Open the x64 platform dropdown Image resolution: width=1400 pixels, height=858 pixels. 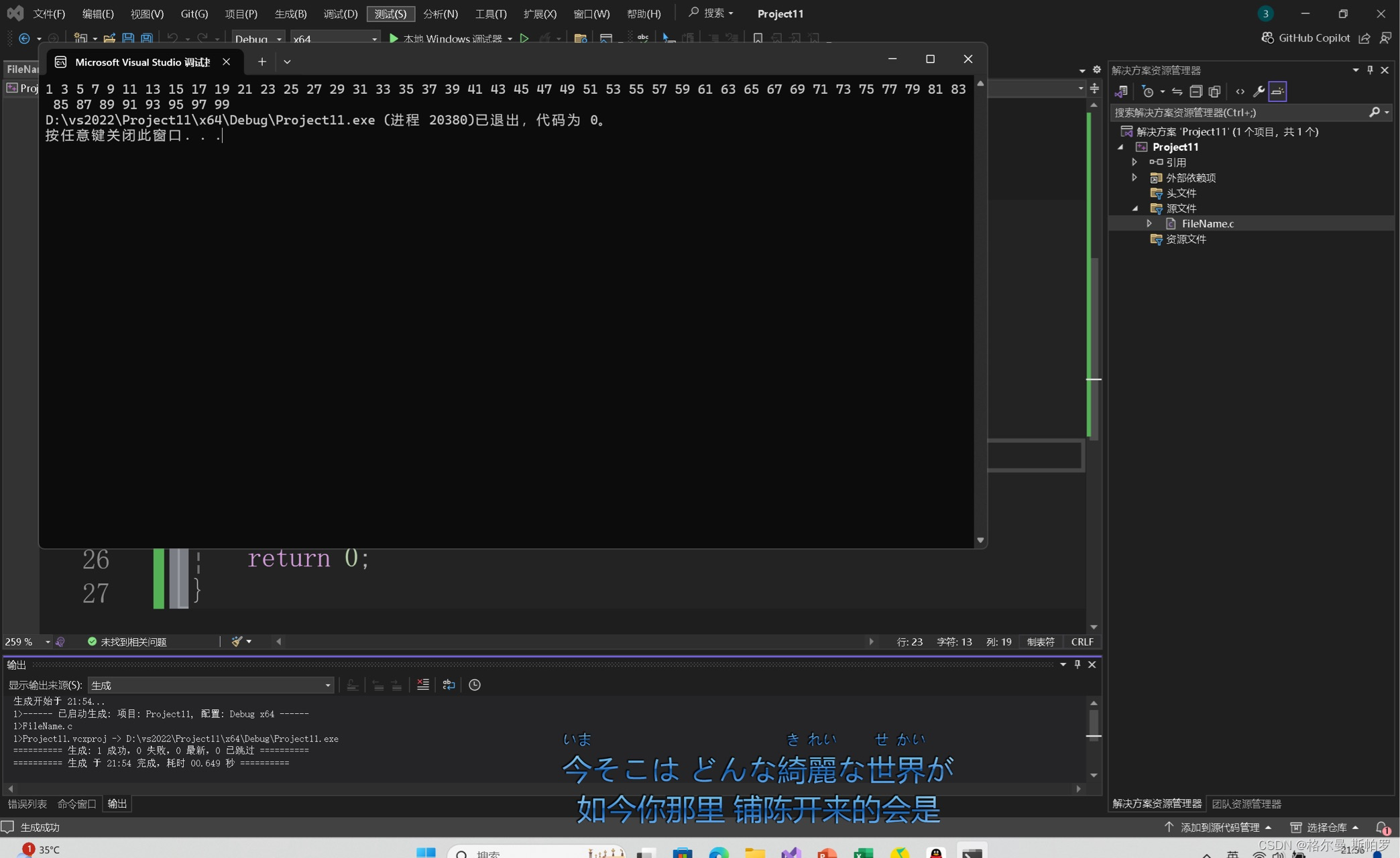click(x=335, y=39)
